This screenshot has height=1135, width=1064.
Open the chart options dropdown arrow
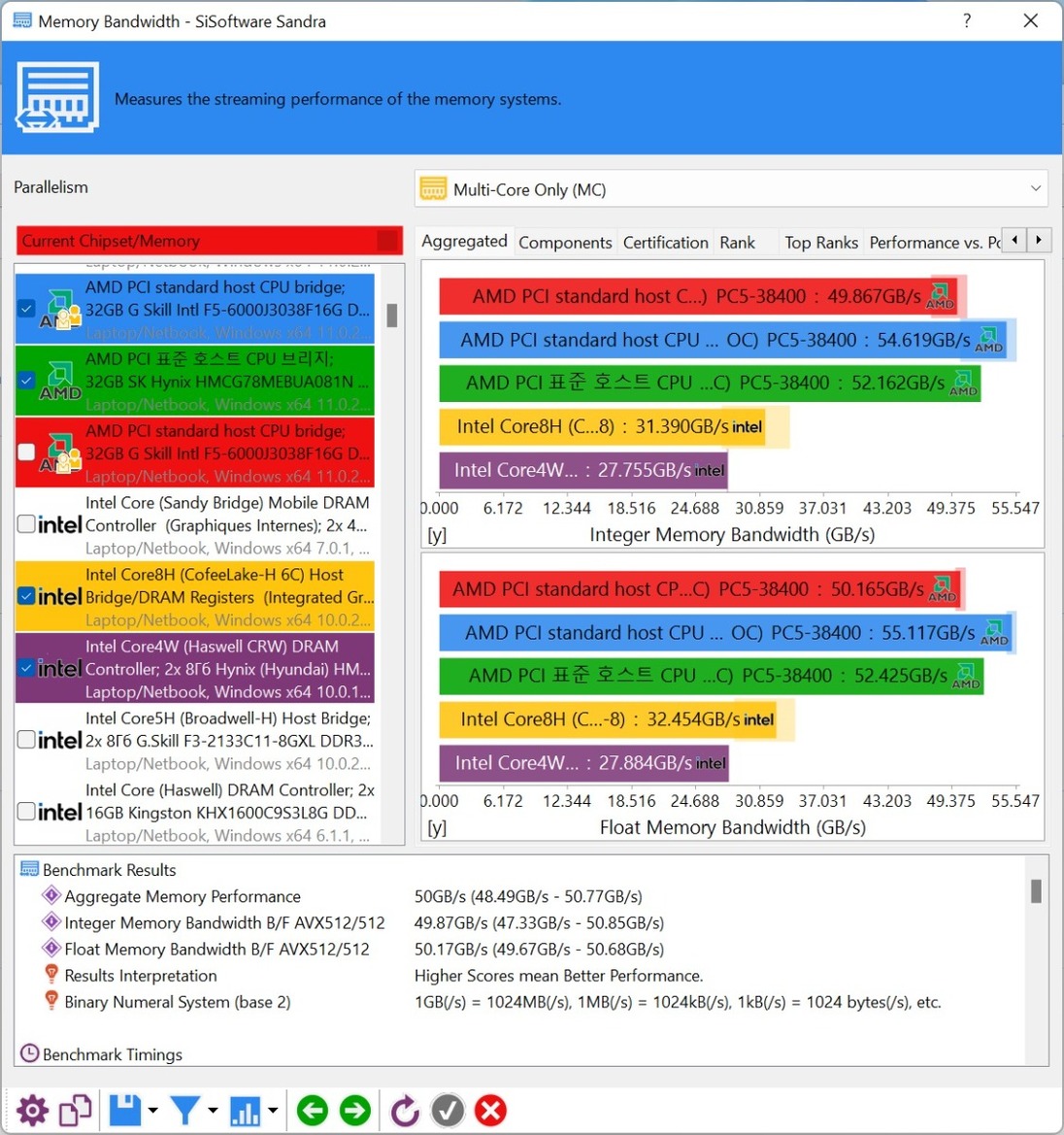click(272, 1111)
